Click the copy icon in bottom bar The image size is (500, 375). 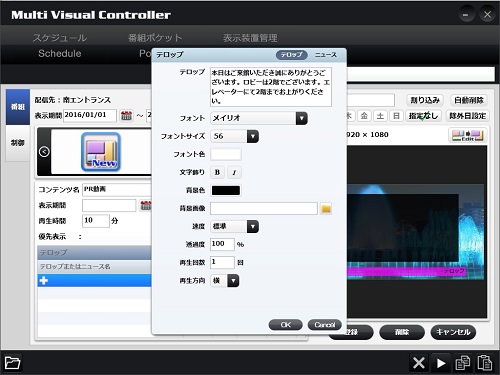click(x=462, y=363)
